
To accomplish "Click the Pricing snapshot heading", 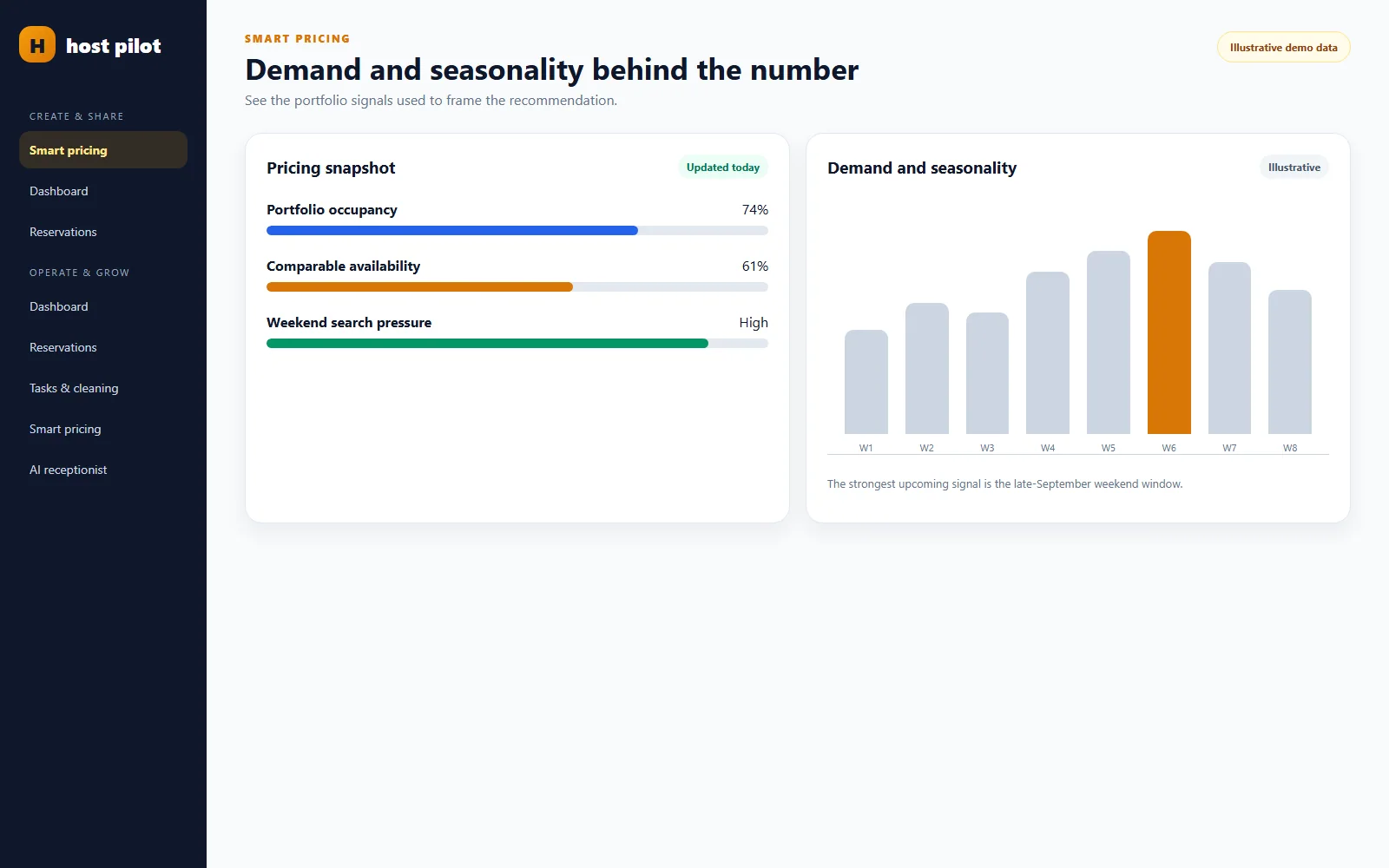I will [x=331, y=168].
